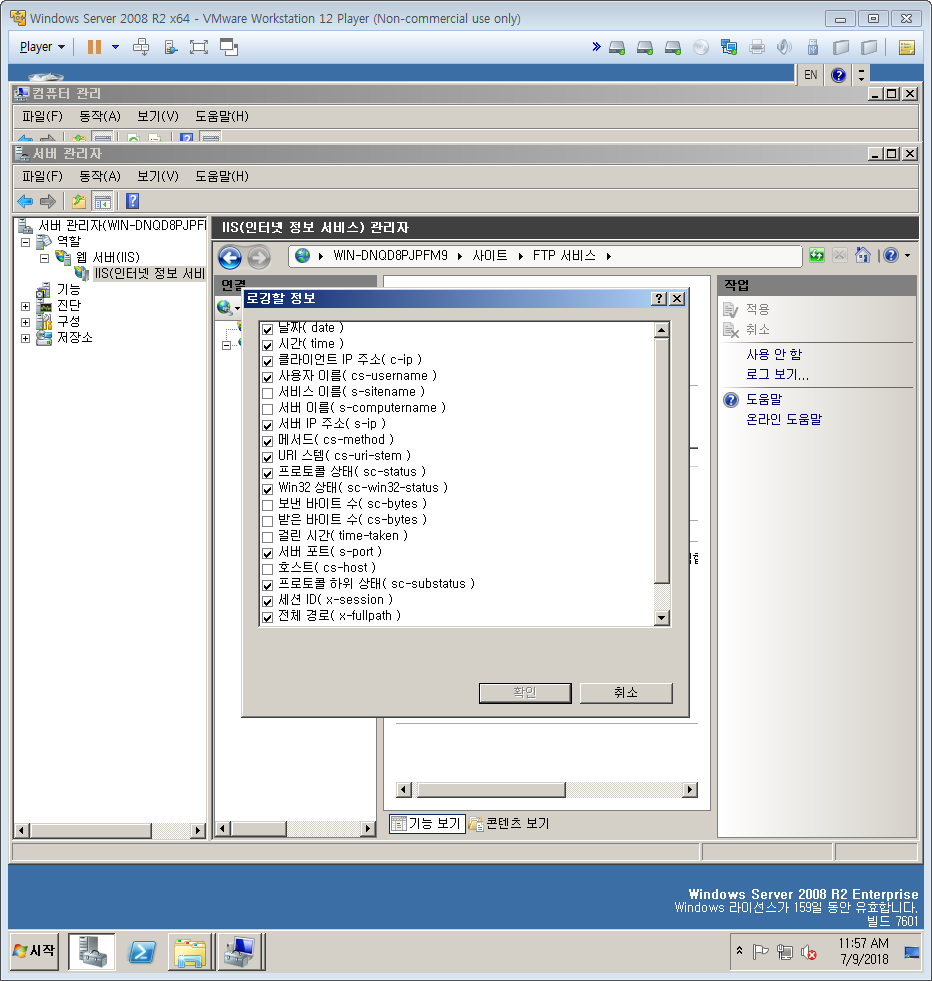The height and width of the screenshot is (981, 932).
Task: Click the VMware sound card device icon
Action: (784, 47)
